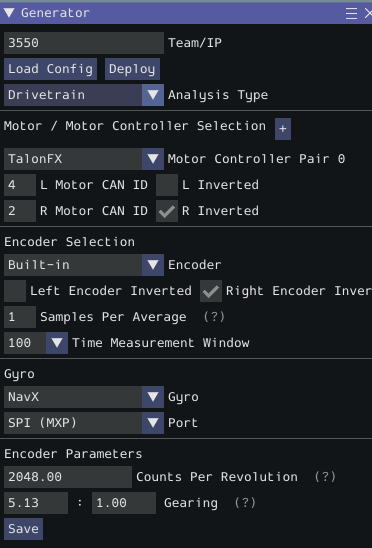Viewport: 372px width, 548px height.
Task: Enable Left Encoder Inverted
Action: click(x=15, y=291)
